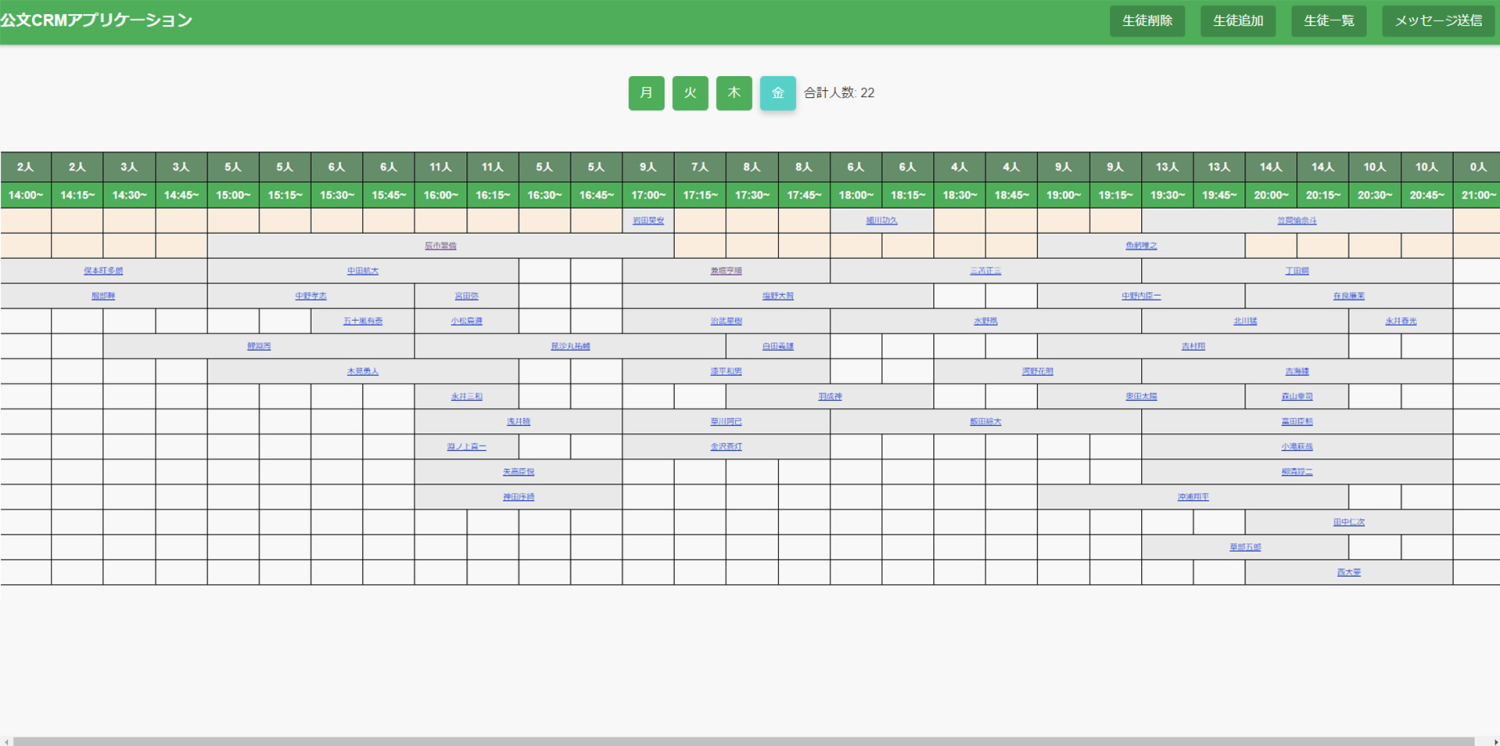Show the 木 schedule tab

click(x=734, y=93)
